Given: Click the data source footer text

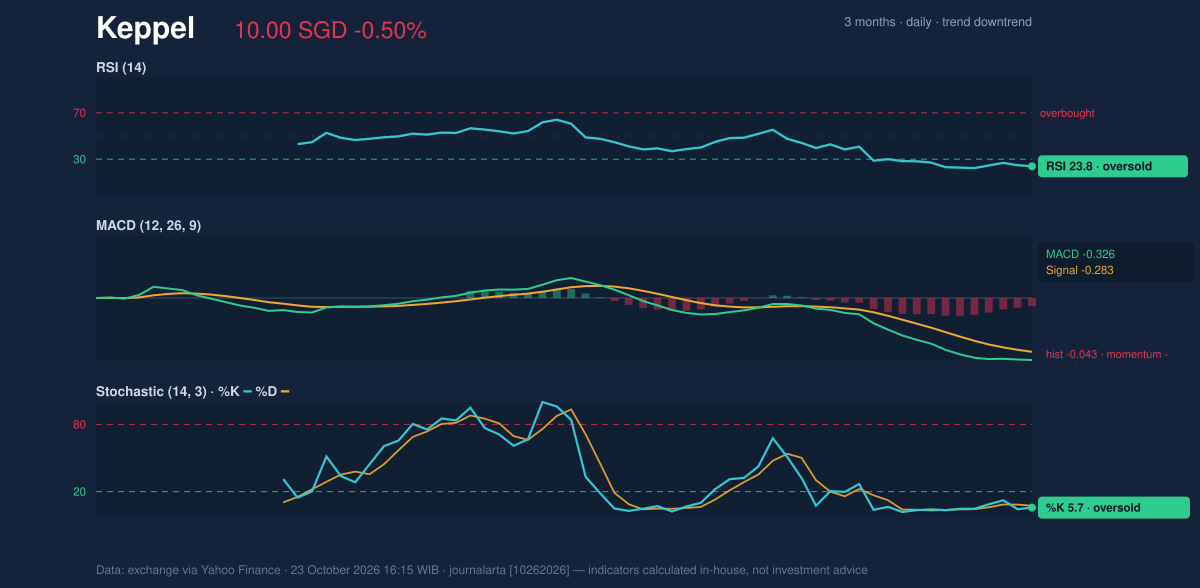Looking at the screenshot, I should [482, 570].
